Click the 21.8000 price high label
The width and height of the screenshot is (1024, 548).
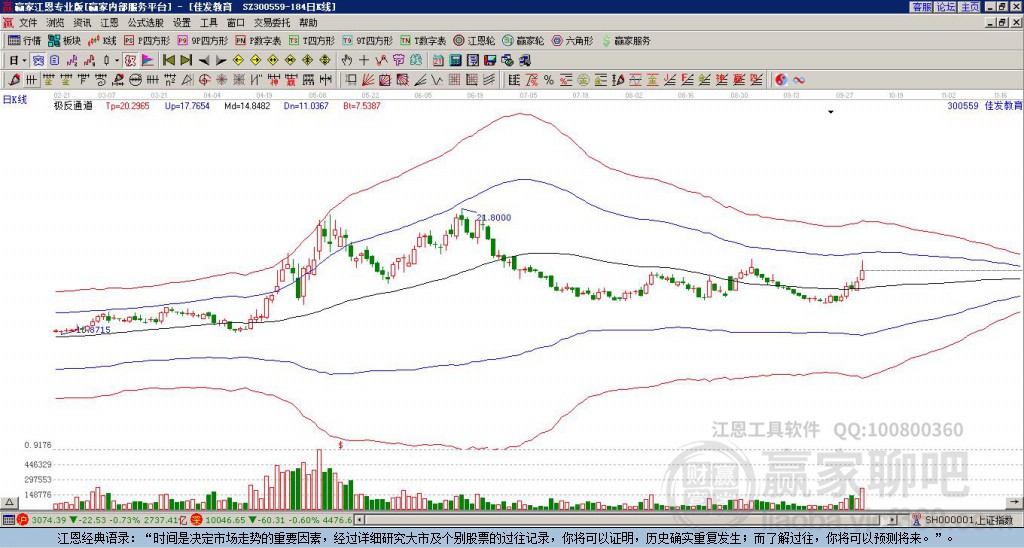494,218
